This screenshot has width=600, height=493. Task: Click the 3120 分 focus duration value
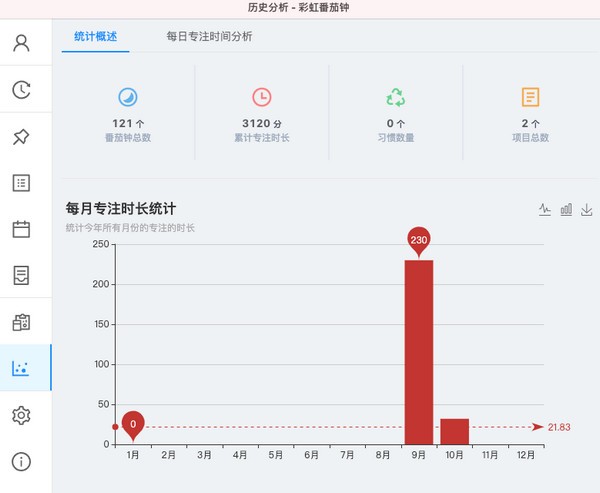click(262, 124)
